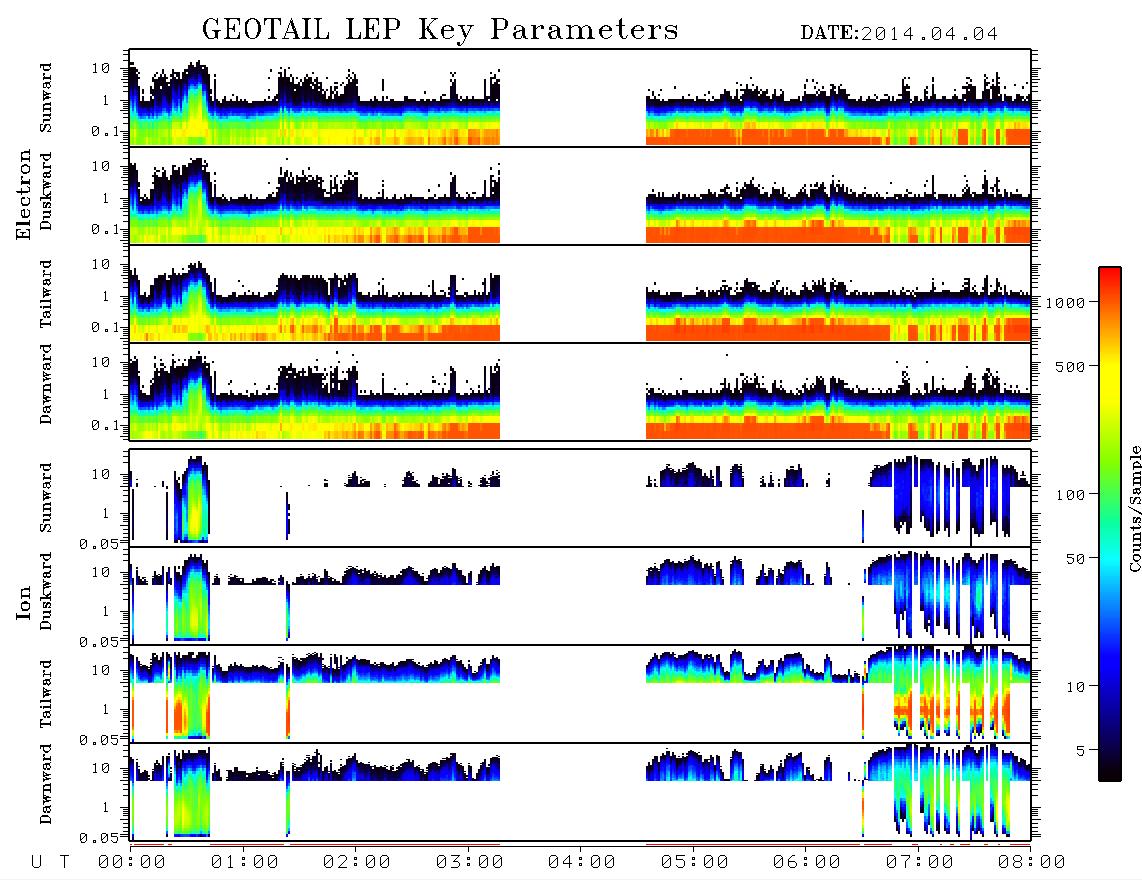Screen dimensions: 1142x880
Task: Select the Ion Dawnward panel label
Action: pos(46,784)
